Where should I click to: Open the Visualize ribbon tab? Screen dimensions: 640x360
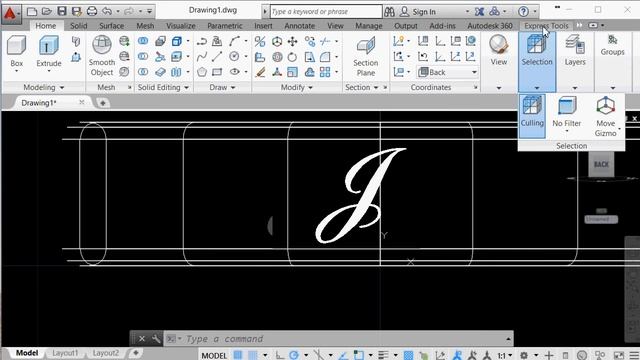[180, 26]
